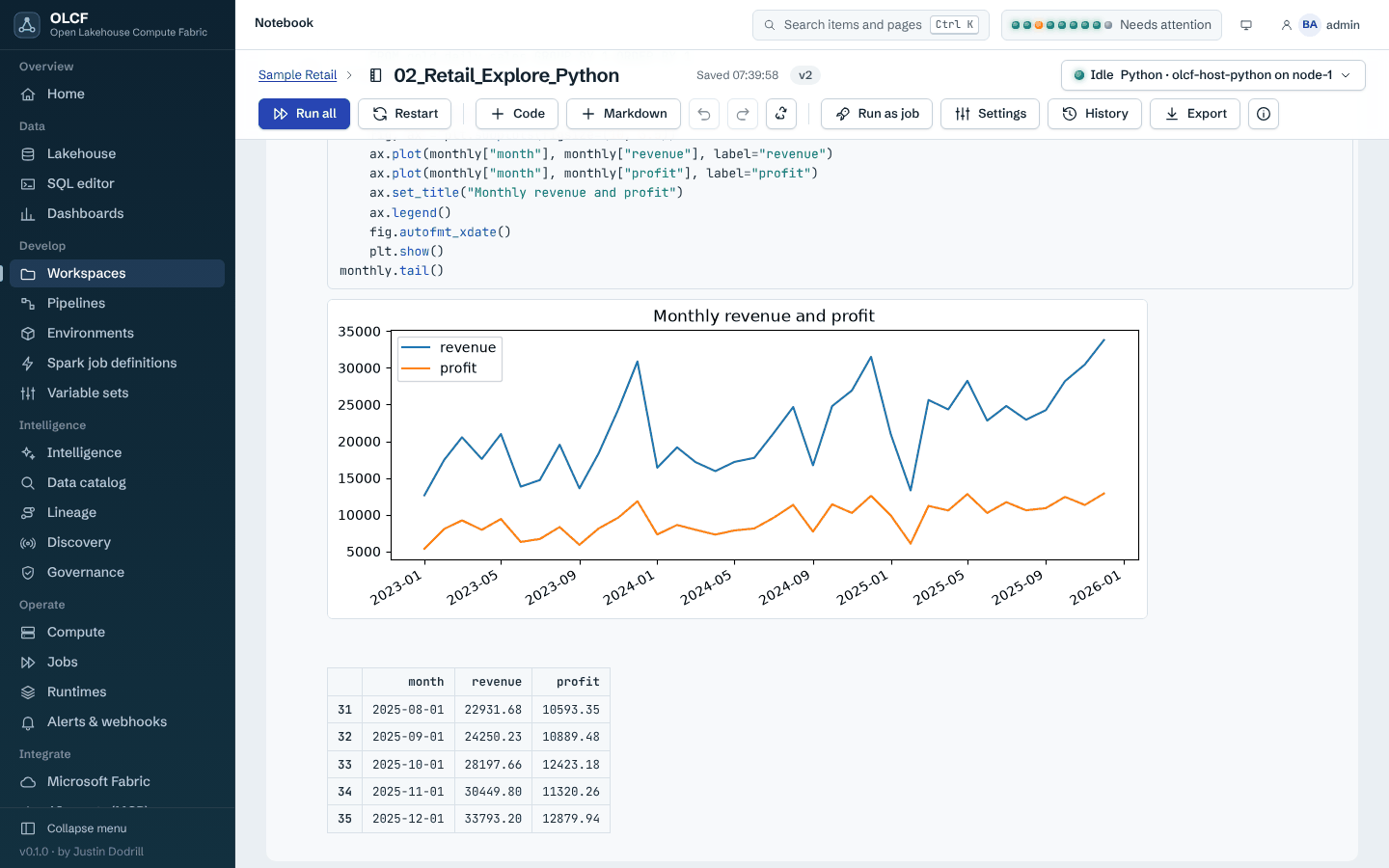
Task: Restart the notebook kernel
Action: (405, 114)
